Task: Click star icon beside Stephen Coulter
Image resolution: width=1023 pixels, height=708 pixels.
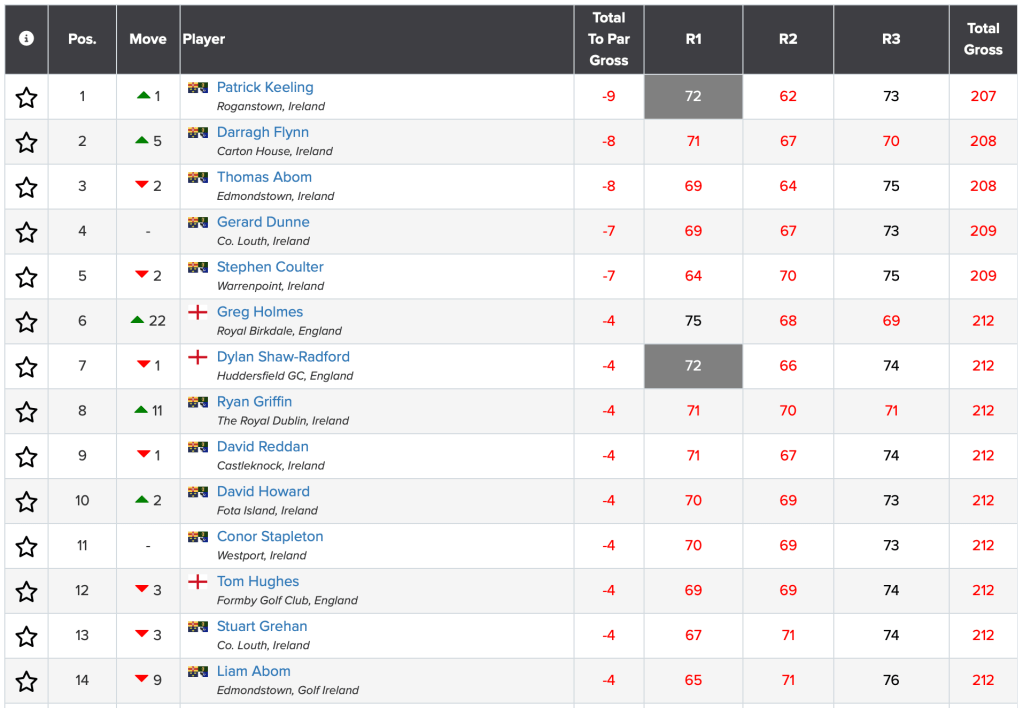Action: click(26, 277)
